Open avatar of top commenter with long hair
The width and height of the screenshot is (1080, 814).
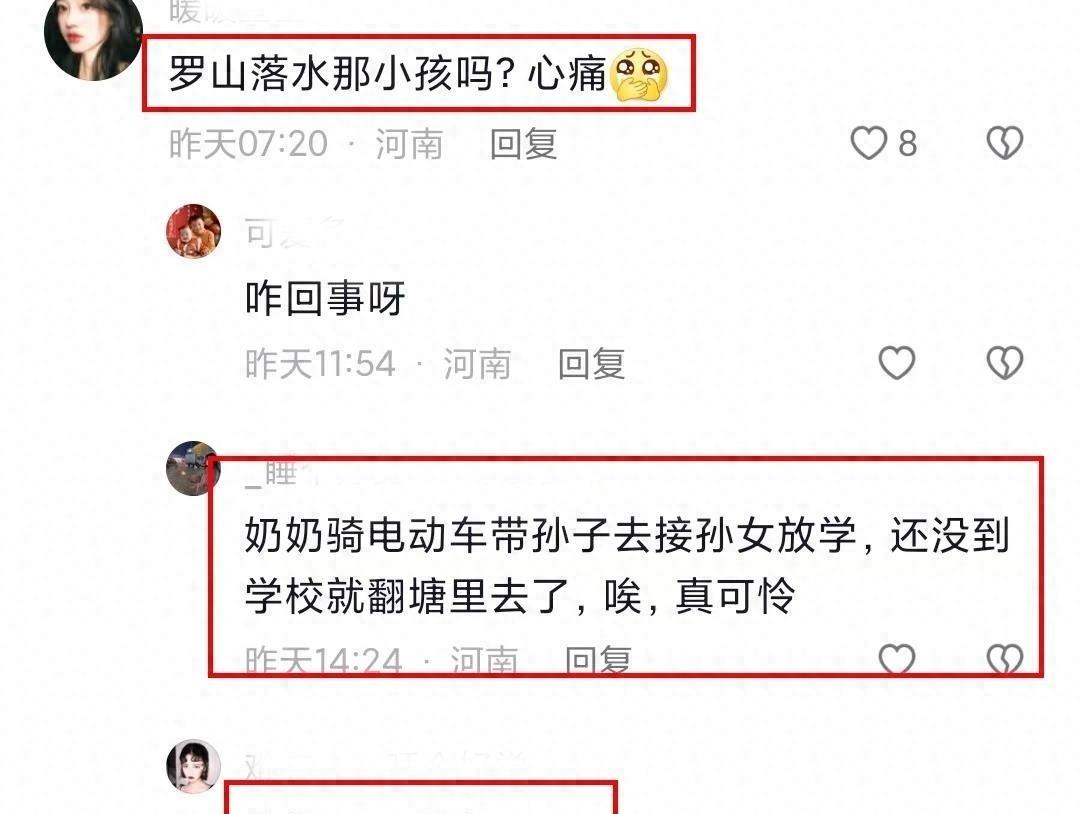[92, 36]
